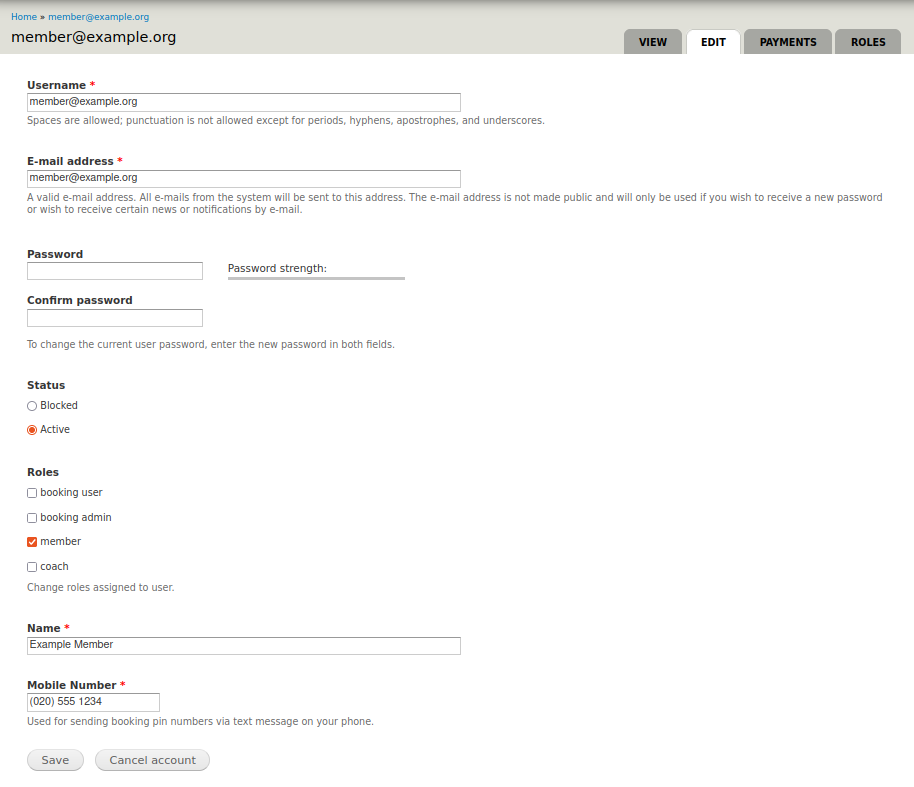Click the Home breadcrumb link
This screenshot has height=787, width=914.
point(24,17)
